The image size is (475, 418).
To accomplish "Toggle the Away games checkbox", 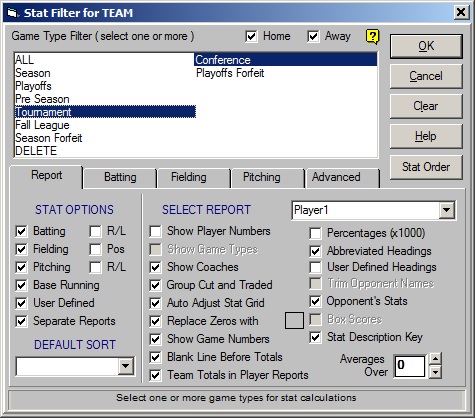I will [313, 36].
